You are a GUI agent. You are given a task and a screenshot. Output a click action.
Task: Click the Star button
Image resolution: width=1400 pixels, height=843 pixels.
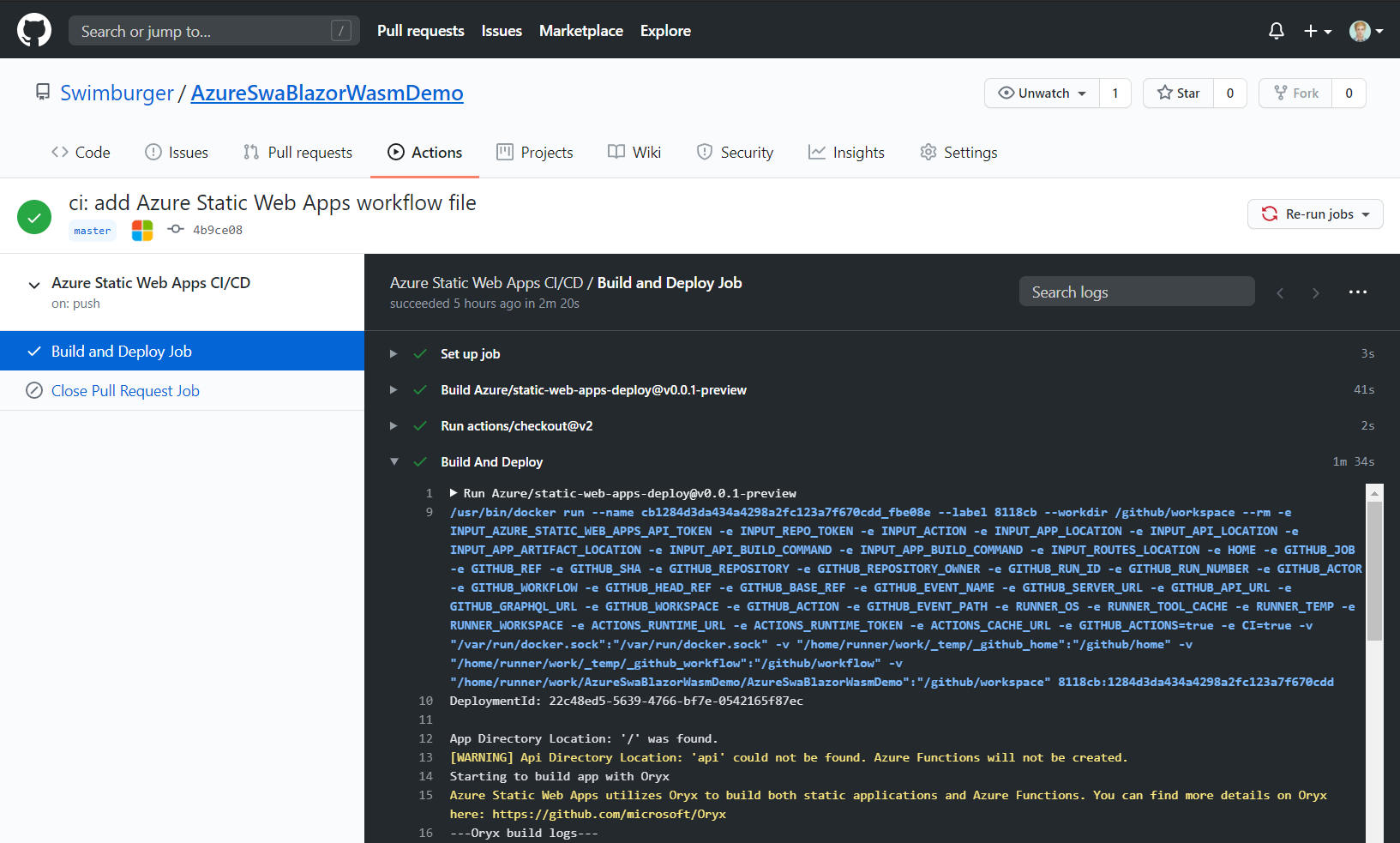tap(1178, 93)
